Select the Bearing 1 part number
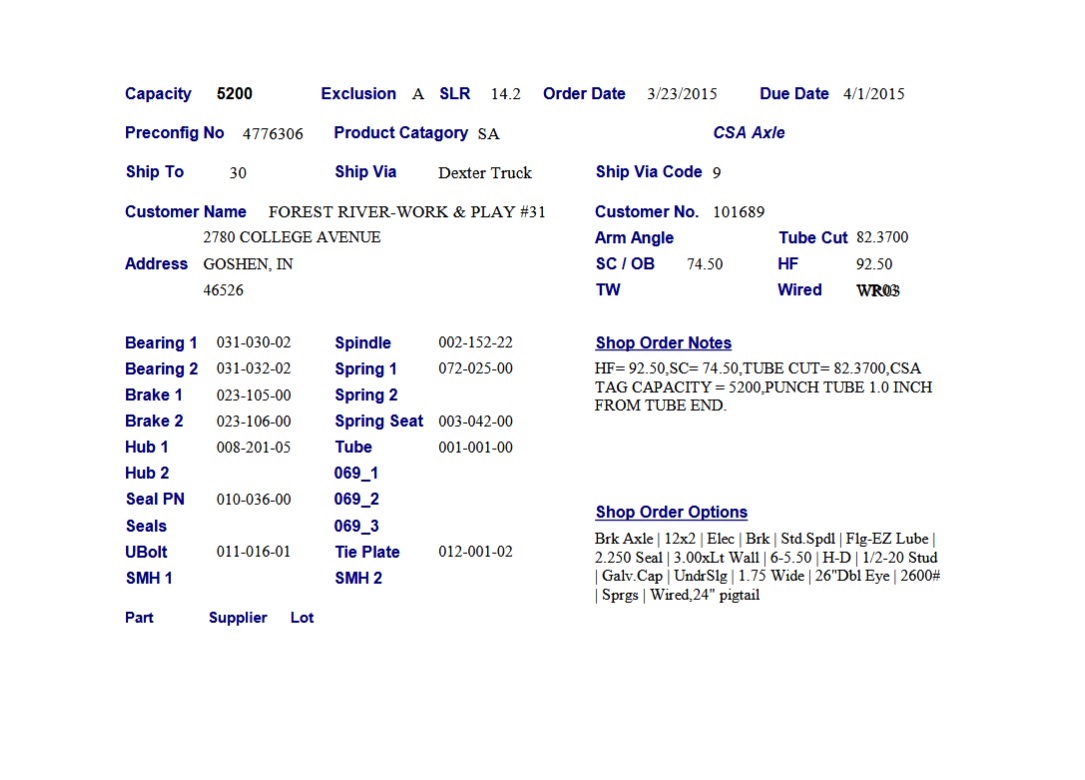Image resolution: width=1085 pixels, height=780 pixels. tap(254, 343)
